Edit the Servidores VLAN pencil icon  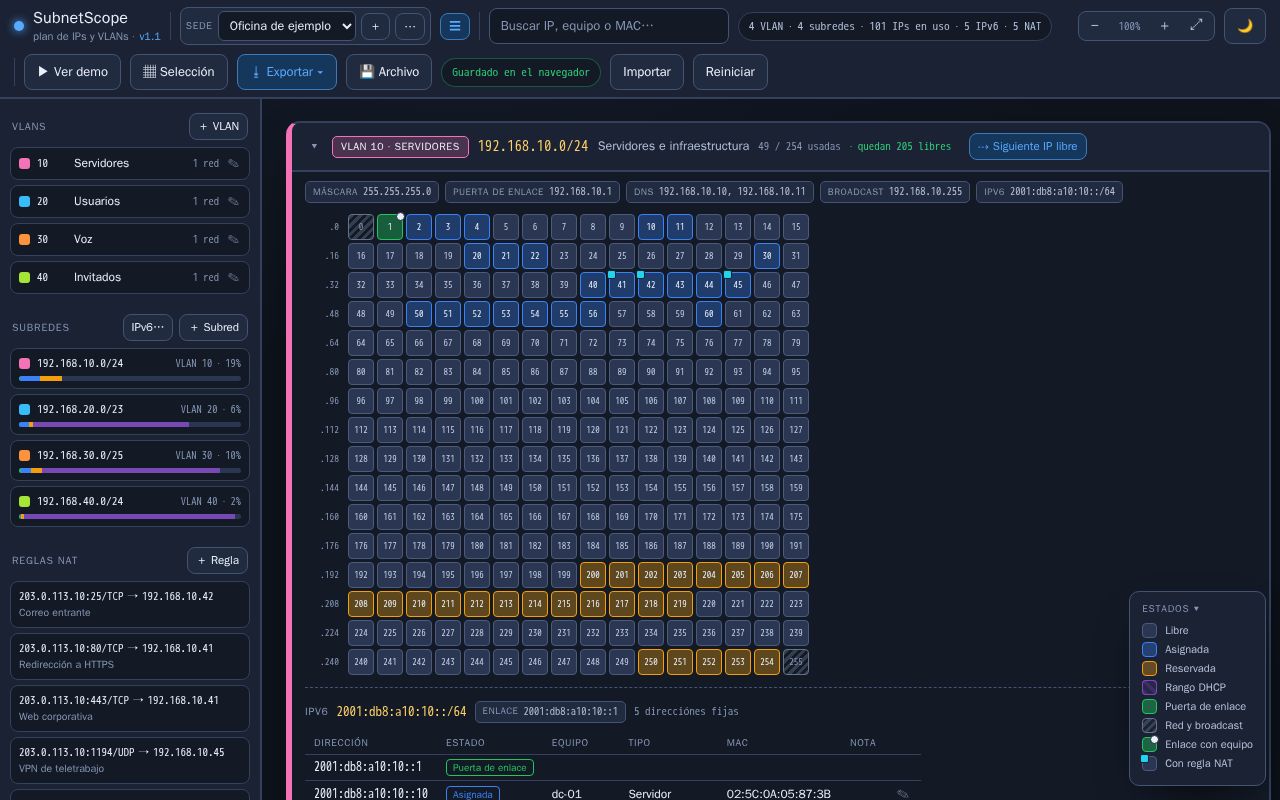pos(233,163)
